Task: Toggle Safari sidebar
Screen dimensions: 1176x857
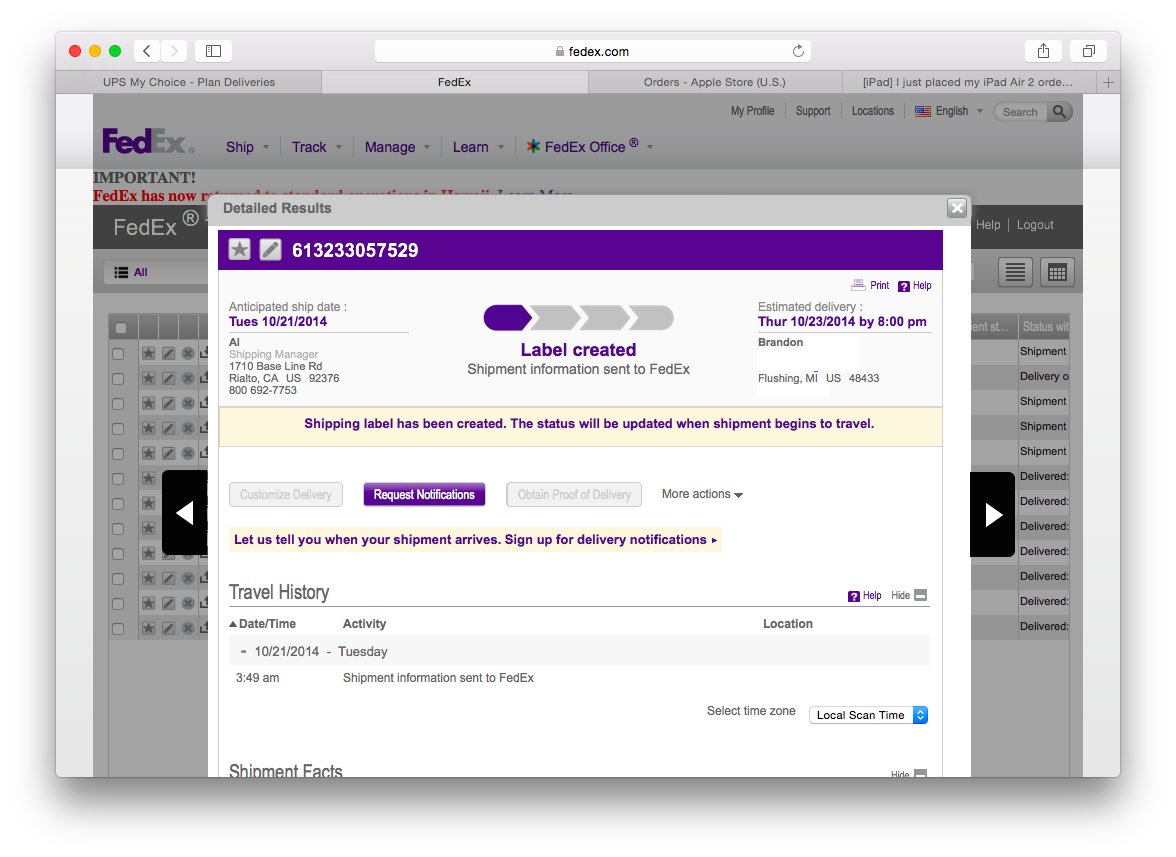Action: (x=214, y=51)
